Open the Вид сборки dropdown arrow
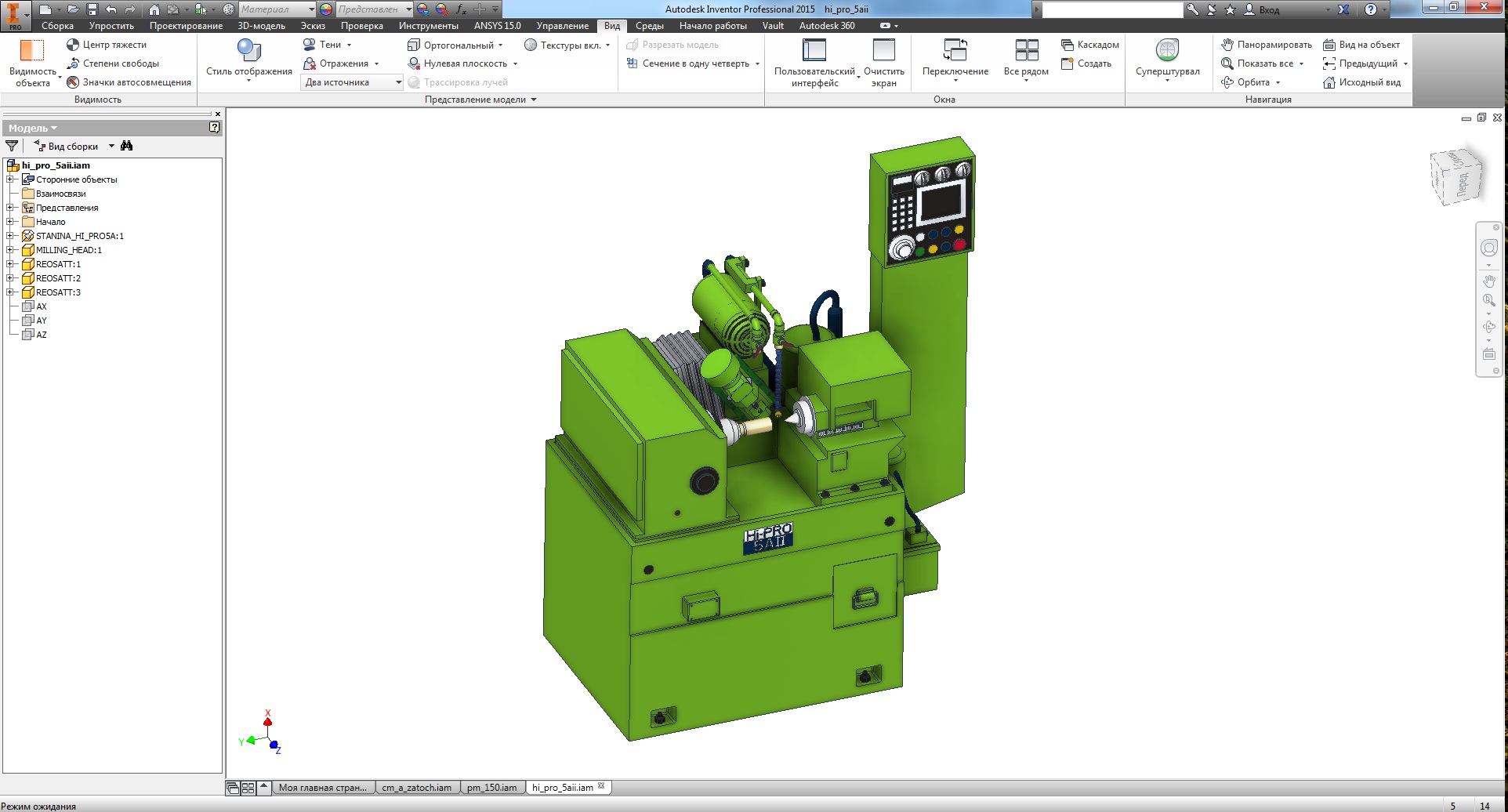Image resolution: width=1508 pixels, height=812 pixels. tap(111, 146)
